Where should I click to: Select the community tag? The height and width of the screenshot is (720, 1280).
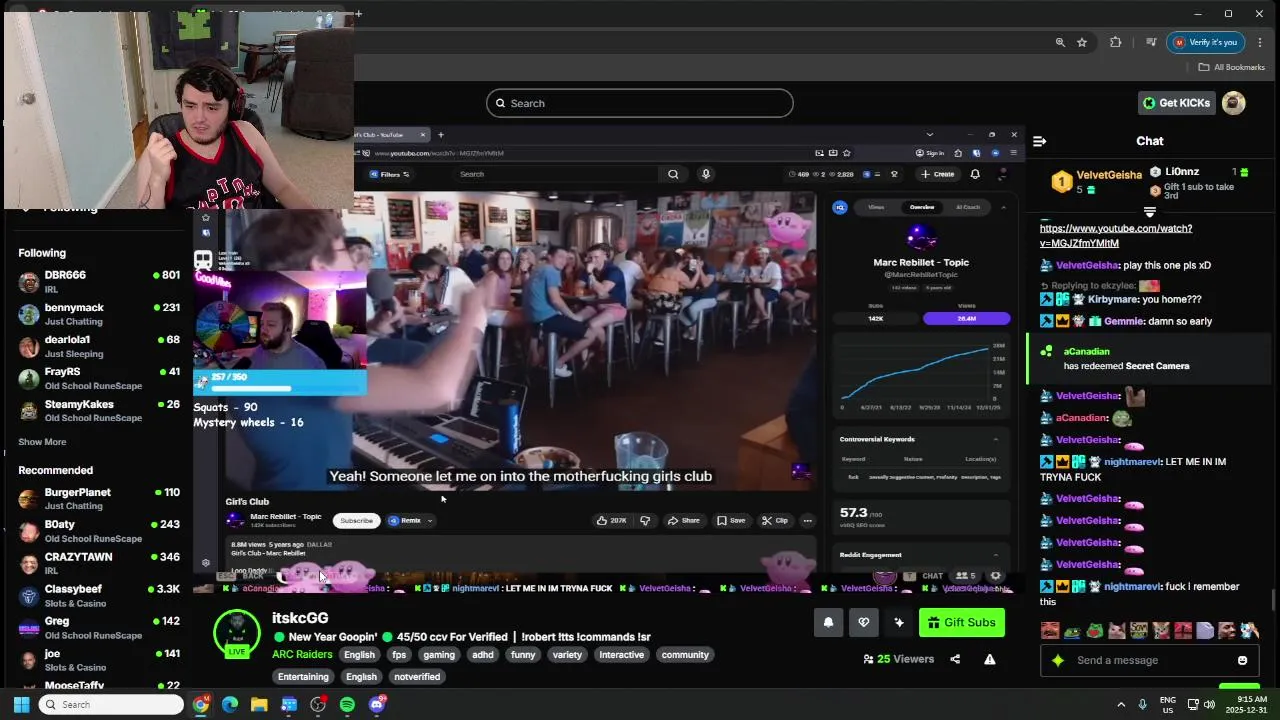685,655
